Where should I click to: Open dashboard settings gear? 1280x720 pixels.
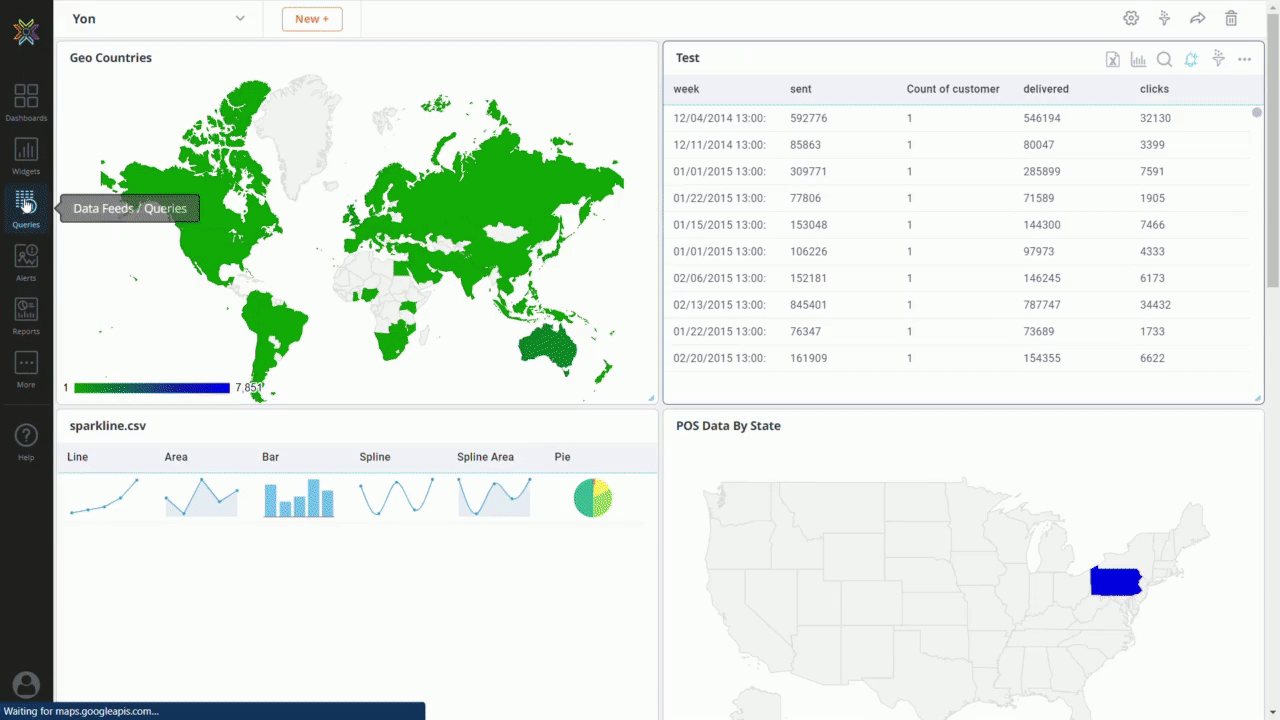(1131, 18)
